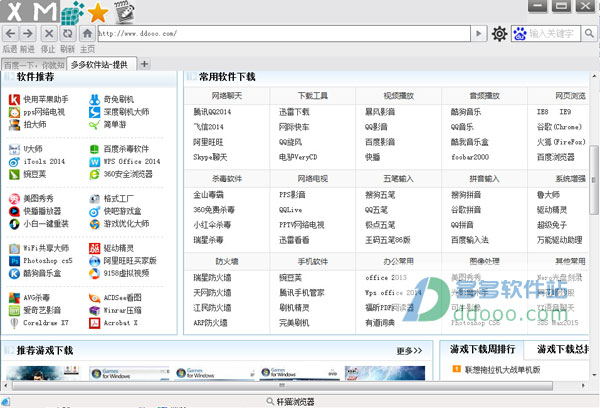
Task: Click the 百度杀毒软件 green icon
Action: tap(95, 149)
